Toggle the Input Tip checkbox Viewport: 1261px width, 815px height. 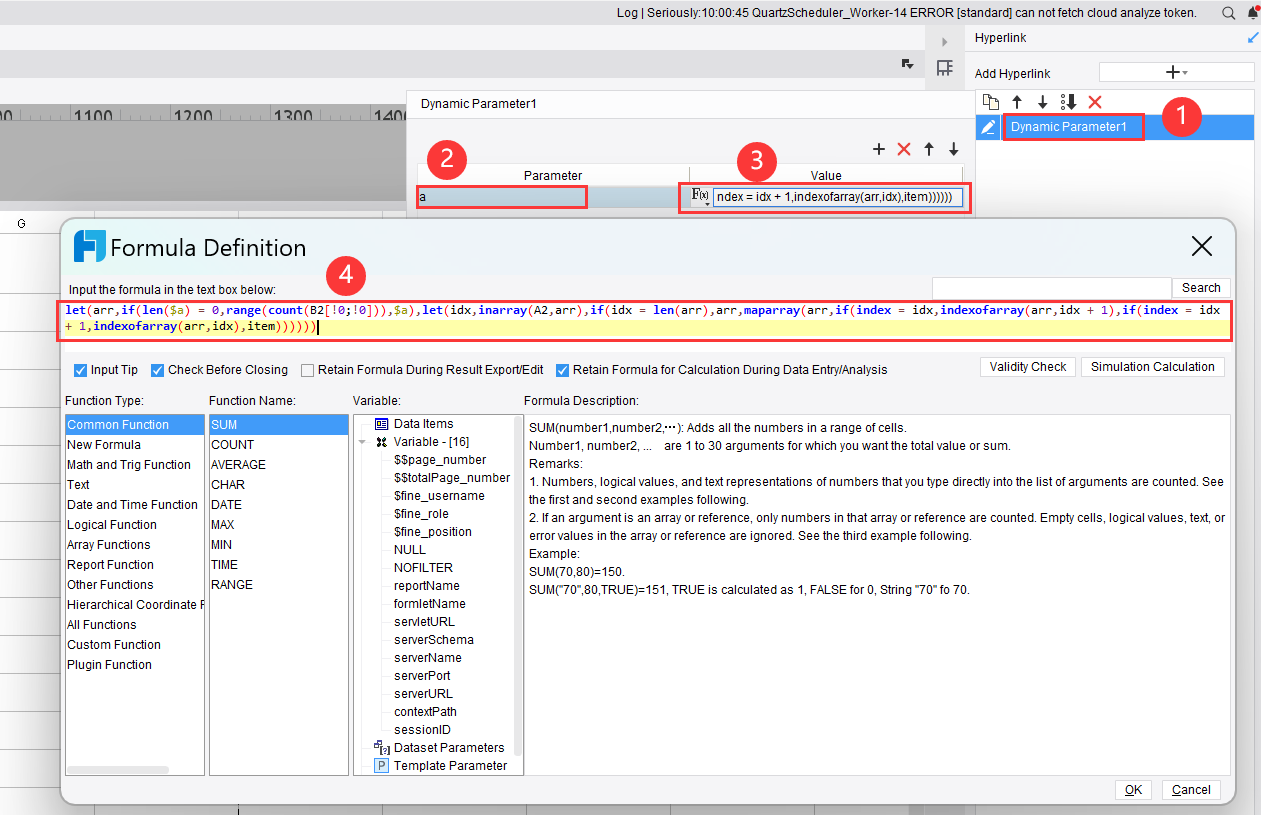(81, 370)
